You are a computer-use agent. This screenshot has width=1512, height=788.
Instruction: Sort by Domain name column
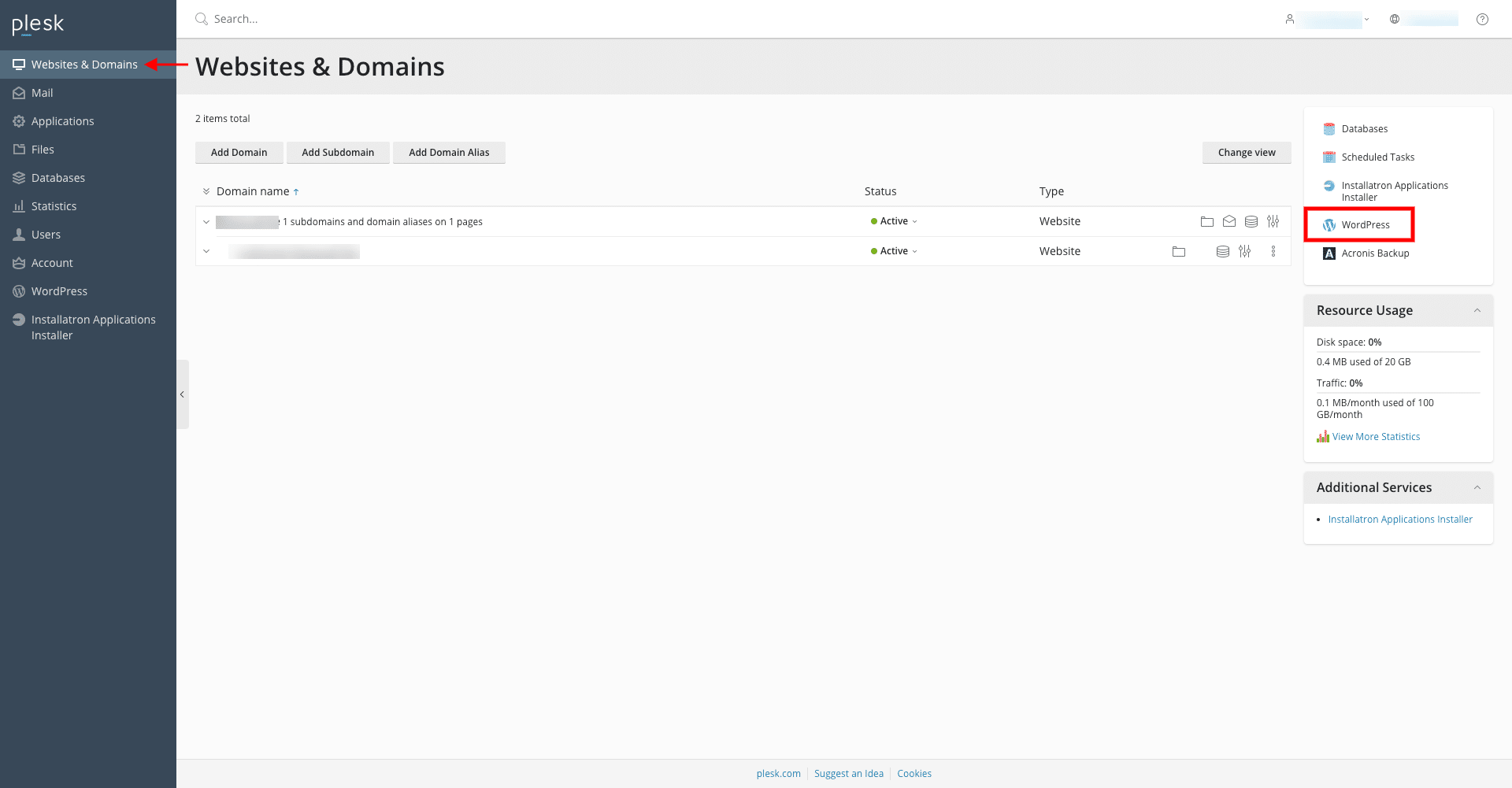(x=258, y=191)
